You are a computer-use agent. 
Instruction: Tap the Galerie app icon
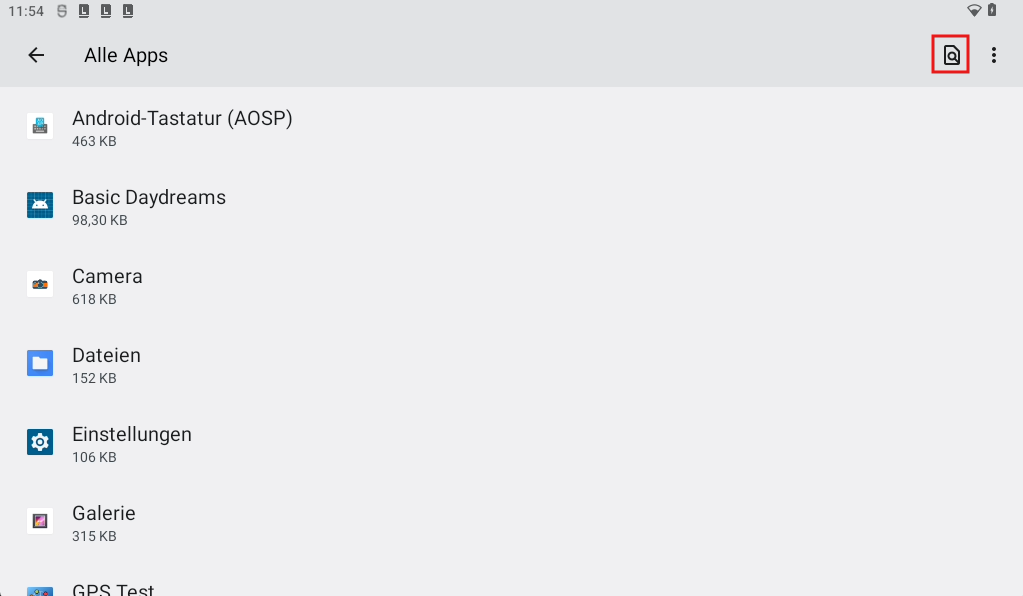[x=40, y=521]
